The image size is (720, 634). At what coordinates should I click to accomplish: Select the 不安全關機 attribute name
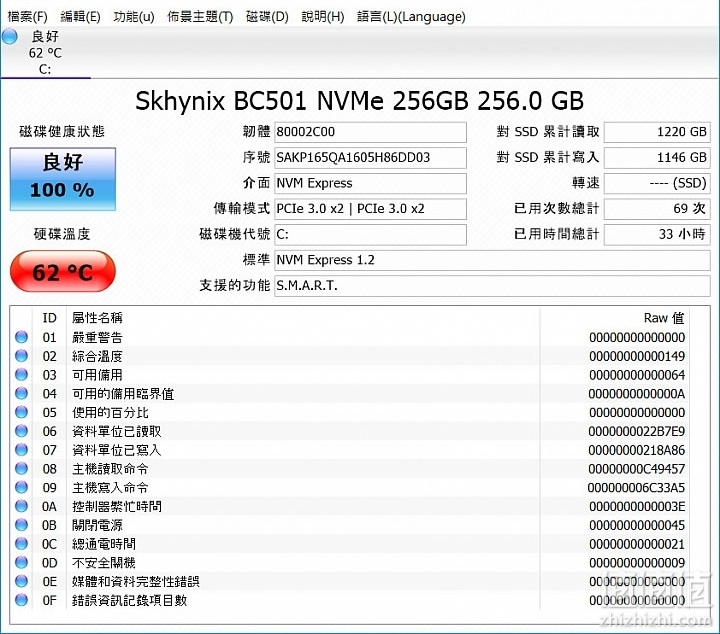point(104,563)
